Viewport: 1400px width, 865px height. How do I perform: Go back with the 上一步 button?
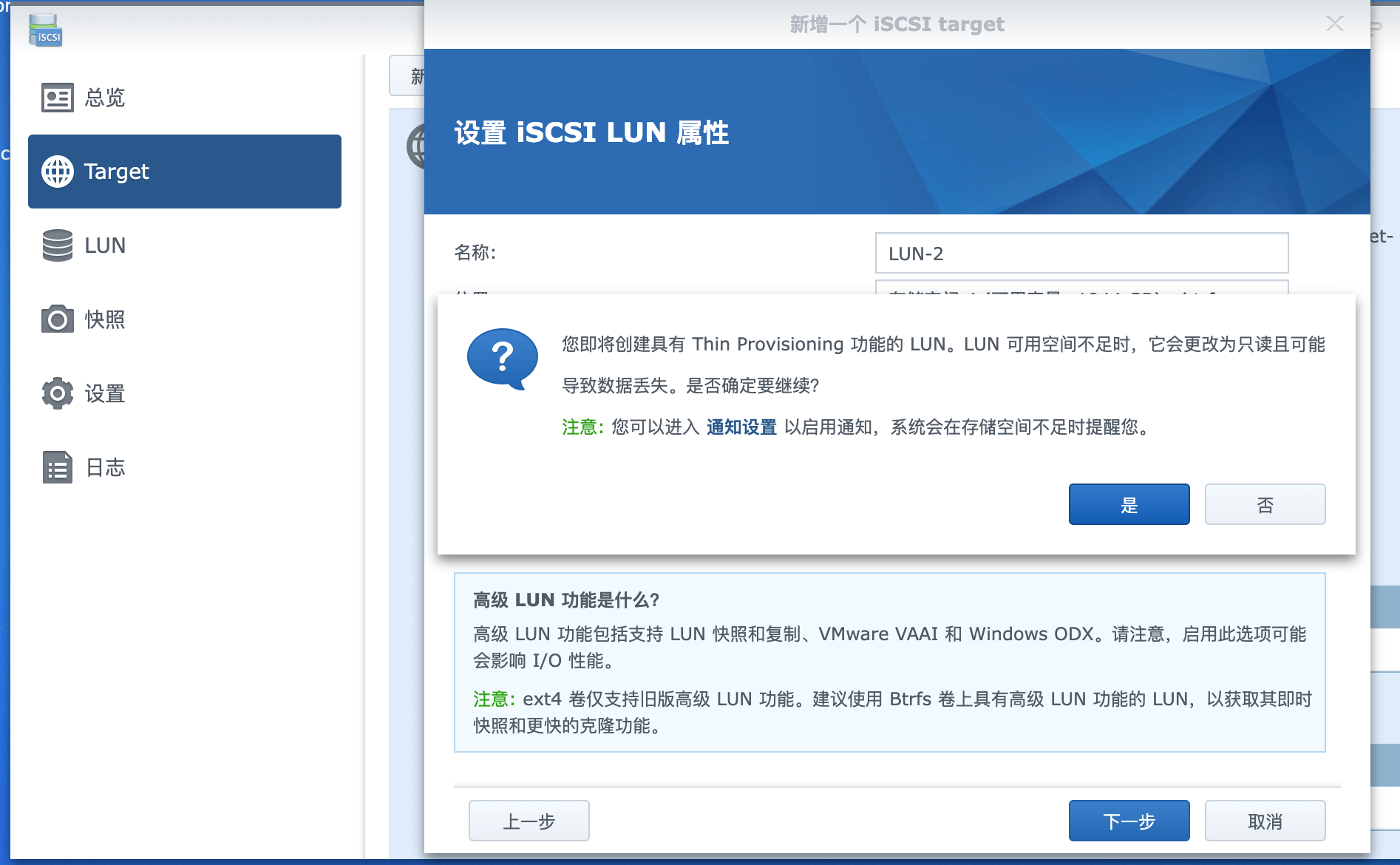point(529,821)
